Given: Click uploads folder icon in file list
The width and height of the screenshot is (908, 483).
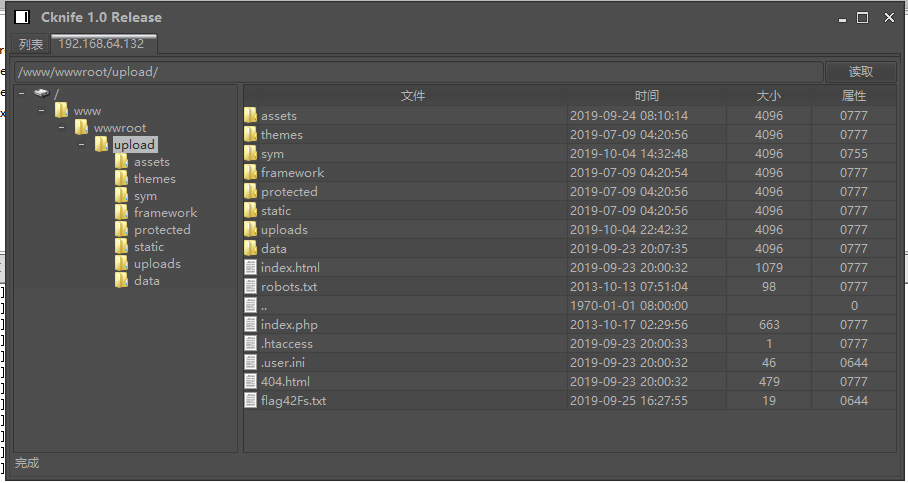Looking at the screenshot, I should click(x=250, y=229).
